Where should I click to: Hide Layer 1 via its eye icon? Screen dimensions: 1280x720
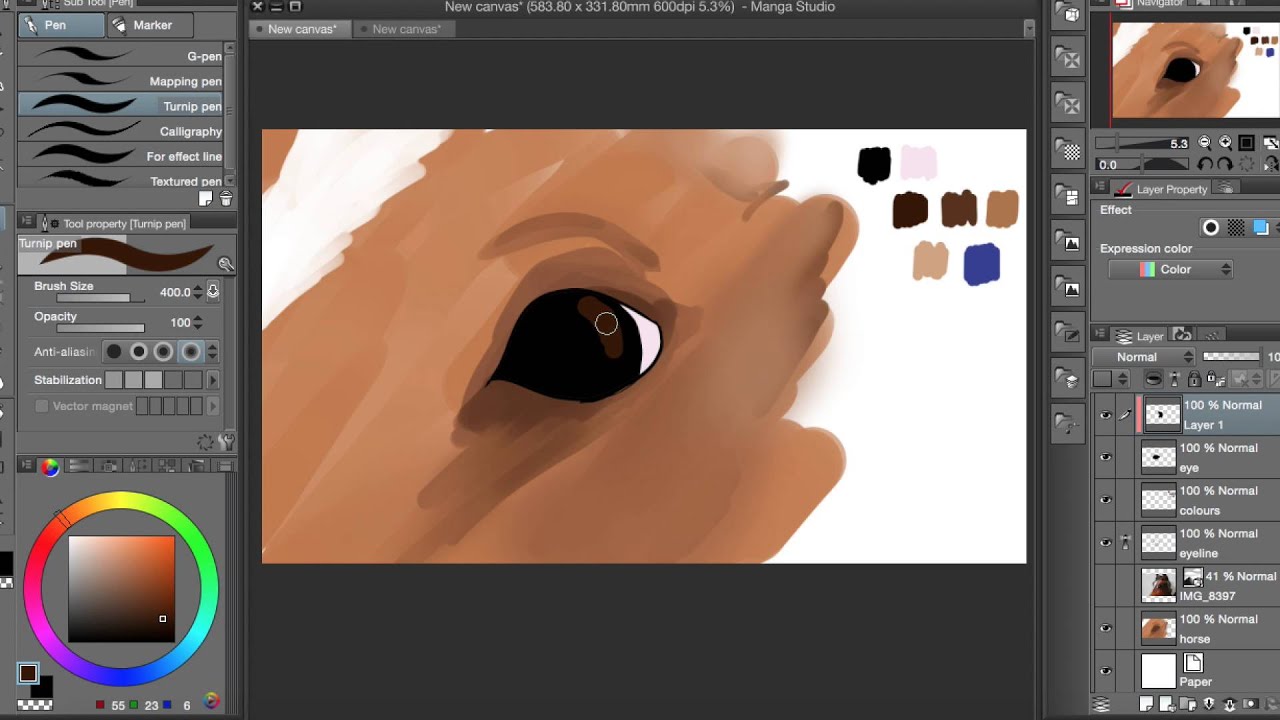tap(1105, 415)
